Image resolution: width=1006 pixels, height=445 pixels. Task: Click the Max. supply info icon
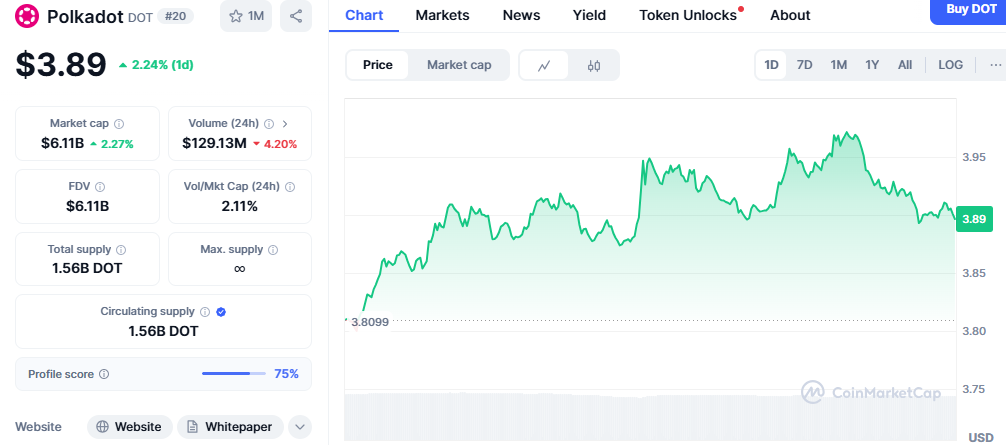tap(273, 250)
